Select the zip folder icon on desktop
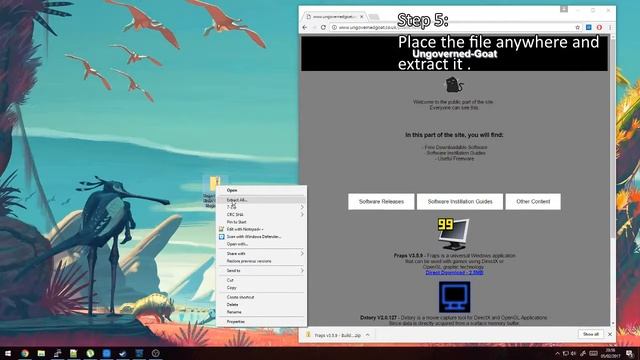The width and height of the screenshot is (640, 360). pos(214,184)
